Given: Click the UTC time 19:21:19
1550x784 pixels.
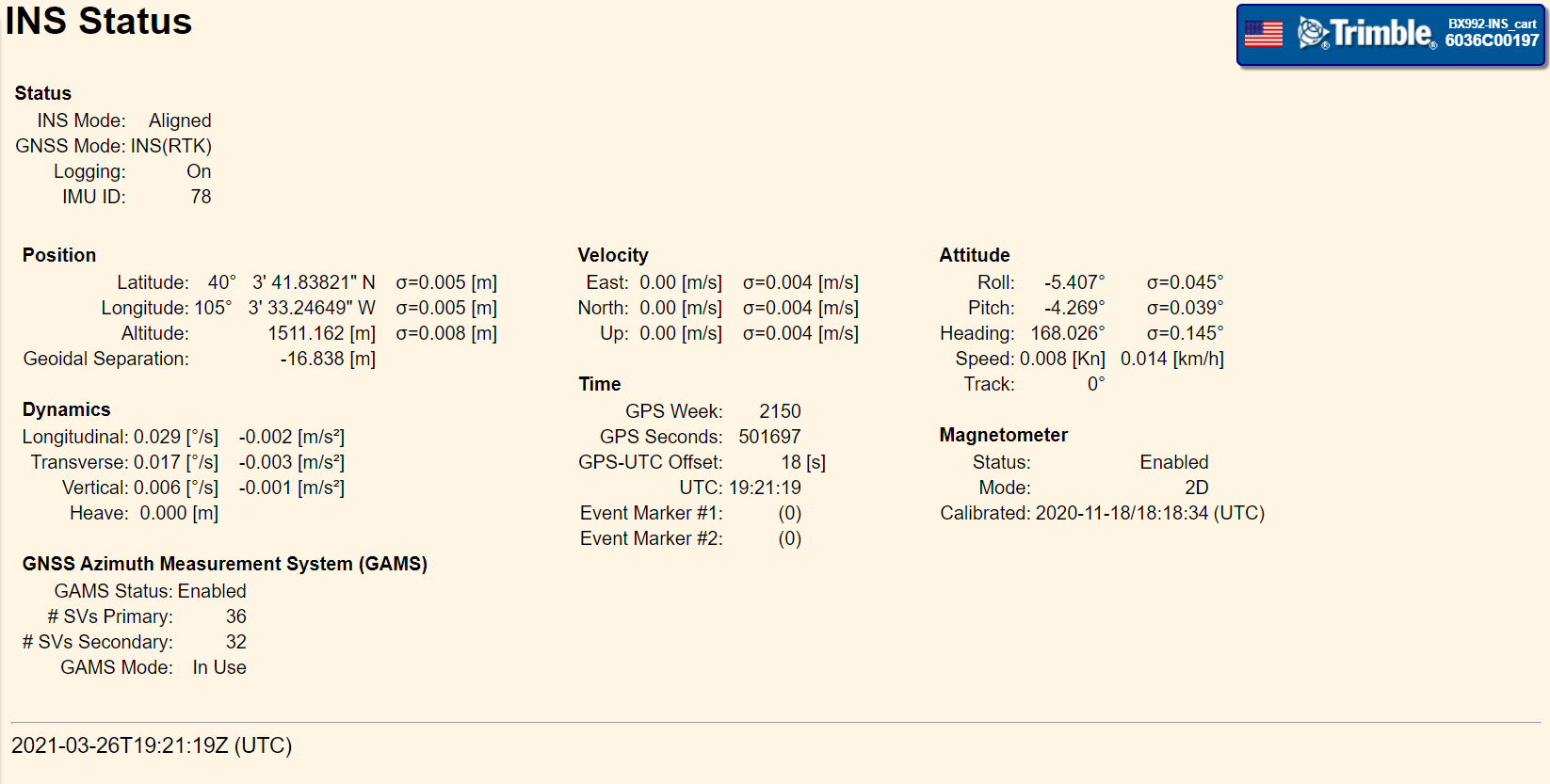Looking at the screenshot, I should (765, 488).
